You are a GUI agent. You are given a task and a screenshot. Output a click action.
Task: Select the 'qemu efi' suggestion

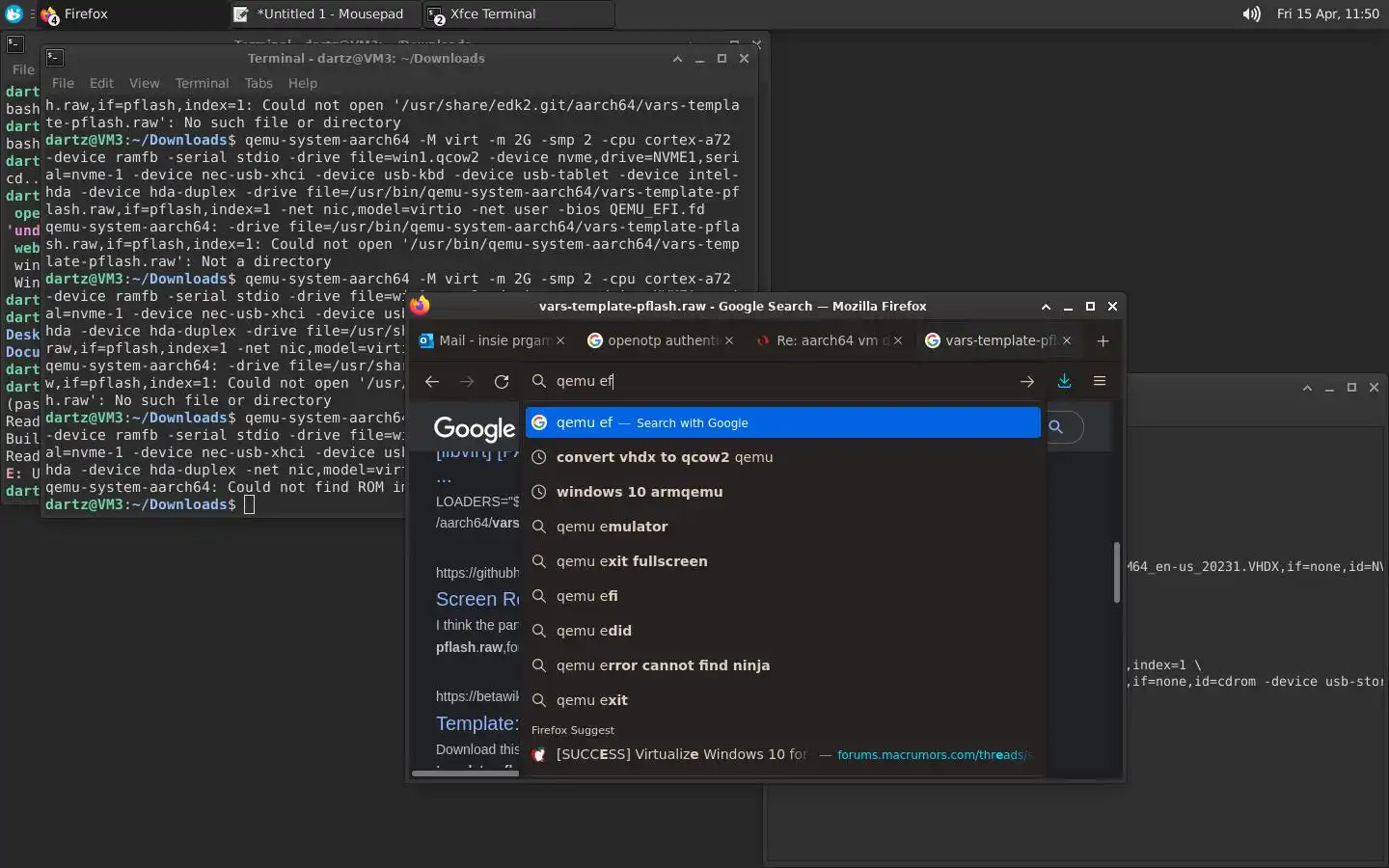tap(783, 596)
